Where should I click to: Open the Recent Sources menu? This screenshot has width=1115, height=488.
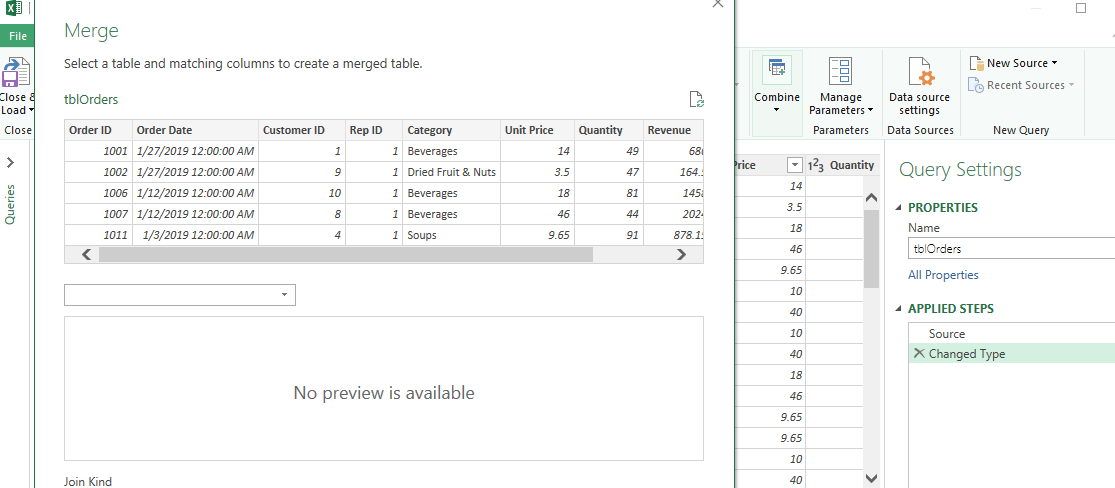[1020, 85]
